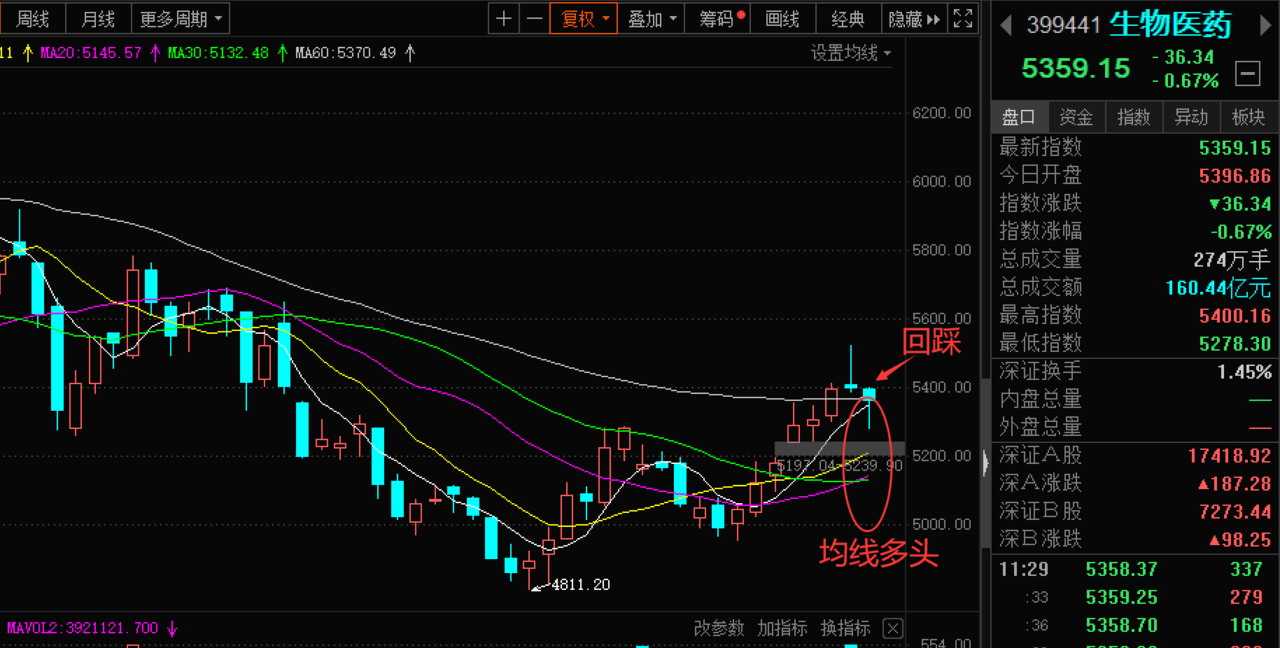Click the MA20:5145.57 indicator label
The width and height of the screenshot is (1280, 648).
coord(91,52)
